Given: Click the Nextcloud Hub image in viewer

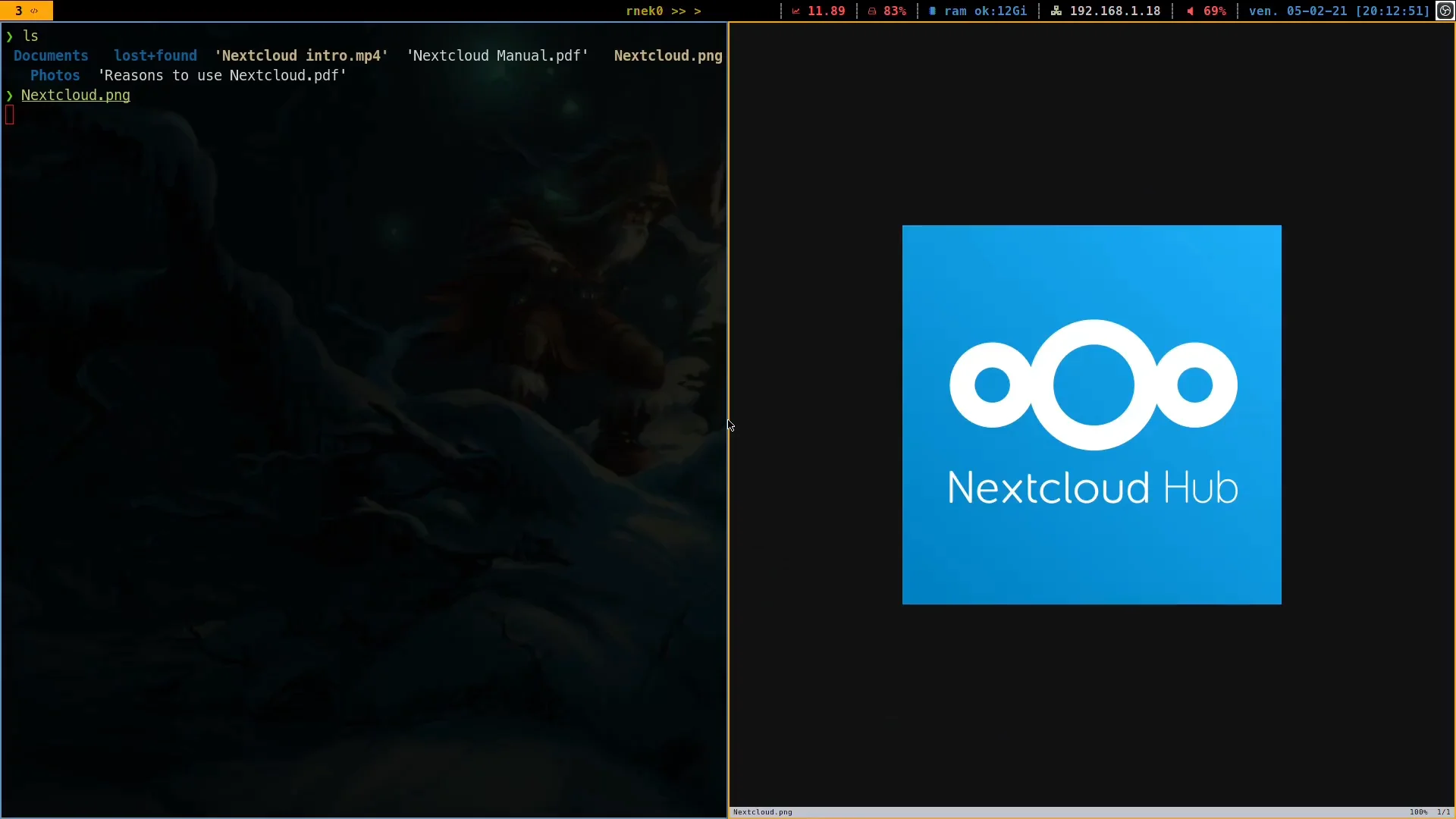Looking at the screenshot, I should tap(1092, 415).
